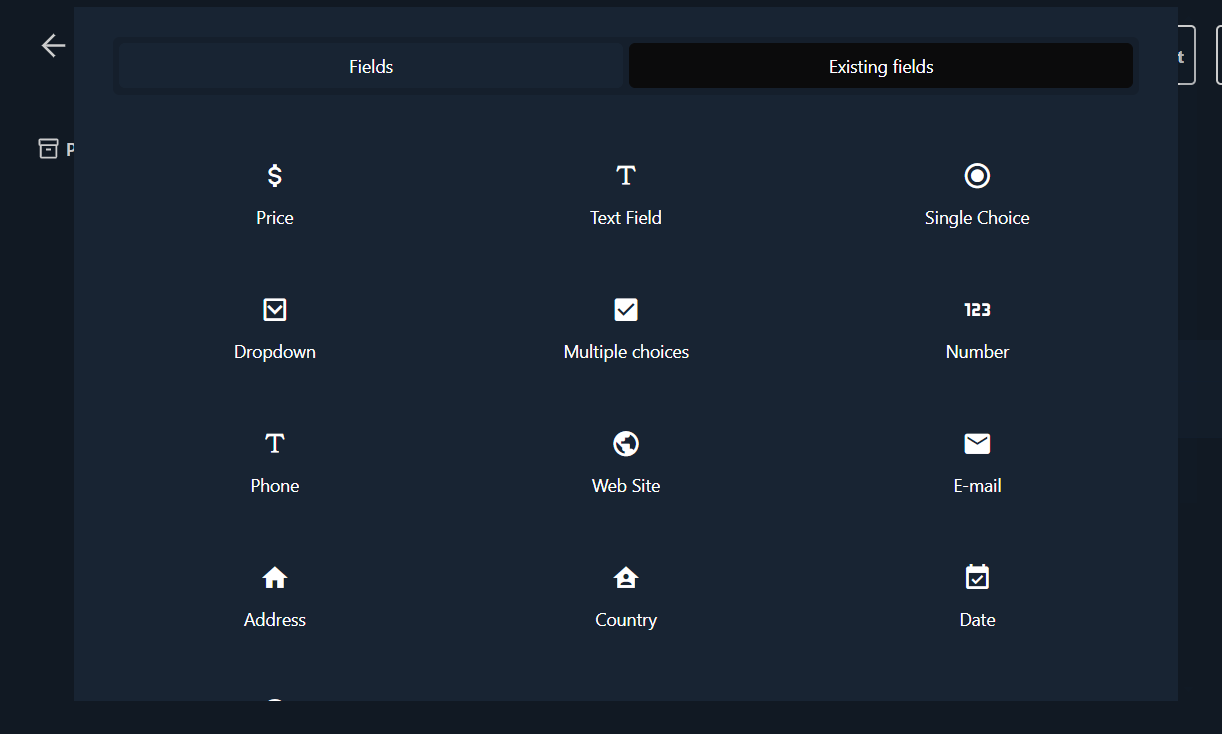Click the partially hidden top-right outlined button
Viewport: 1222px width, 734px height.
pyautogui.click(x=1186, y=55)
